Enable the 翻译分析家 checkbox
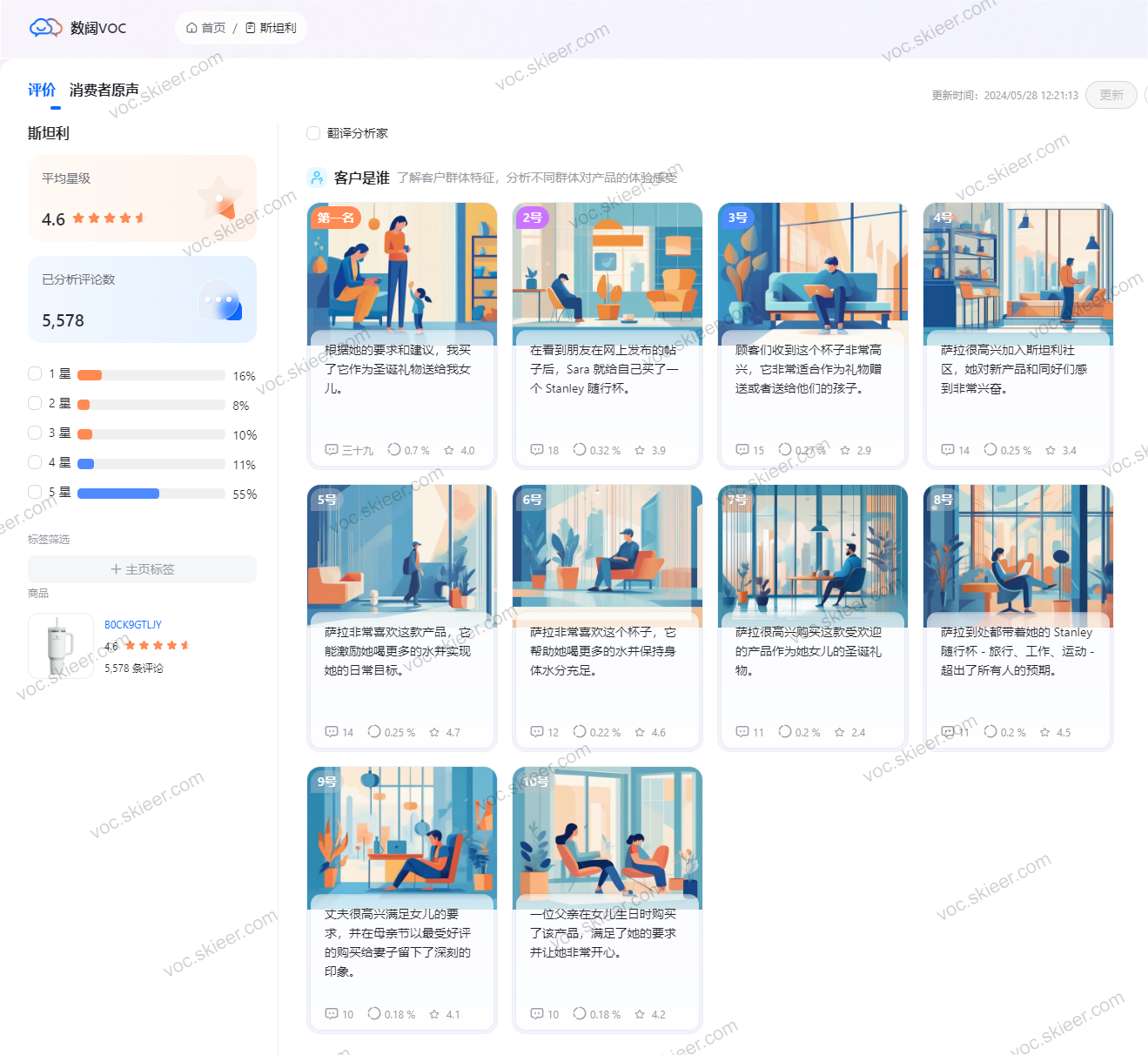 (313, 133)
